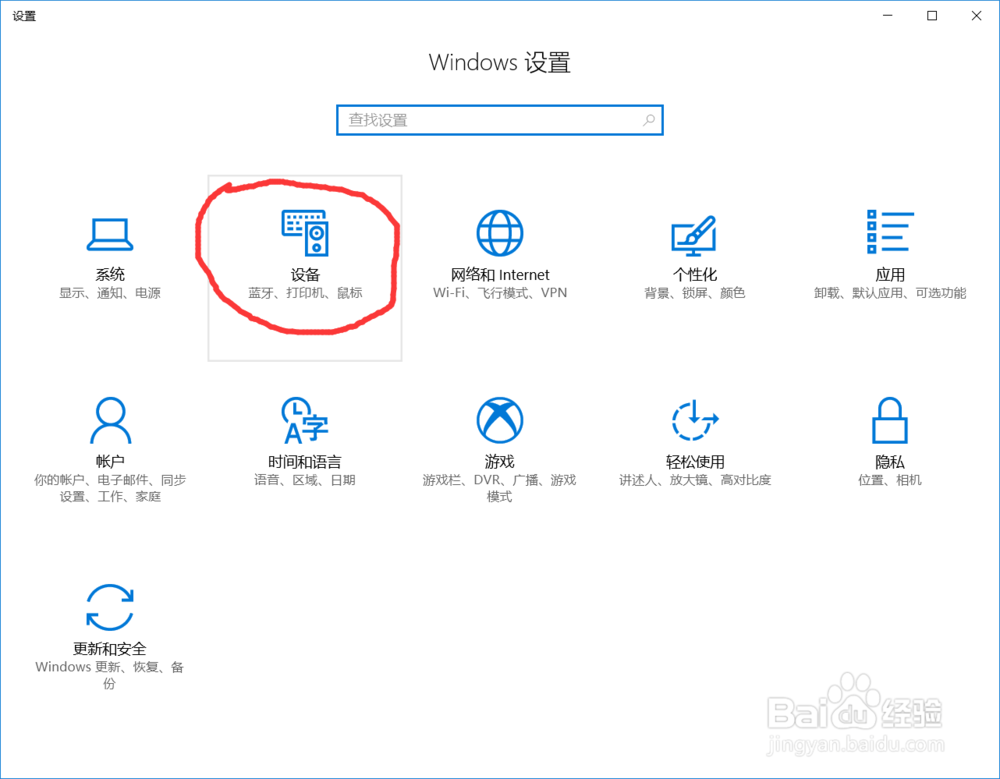Click Wi-Fi、飞行模式、VPN description
The height and width of the screenshot is (779, 1000).
(x=500, y=293)
